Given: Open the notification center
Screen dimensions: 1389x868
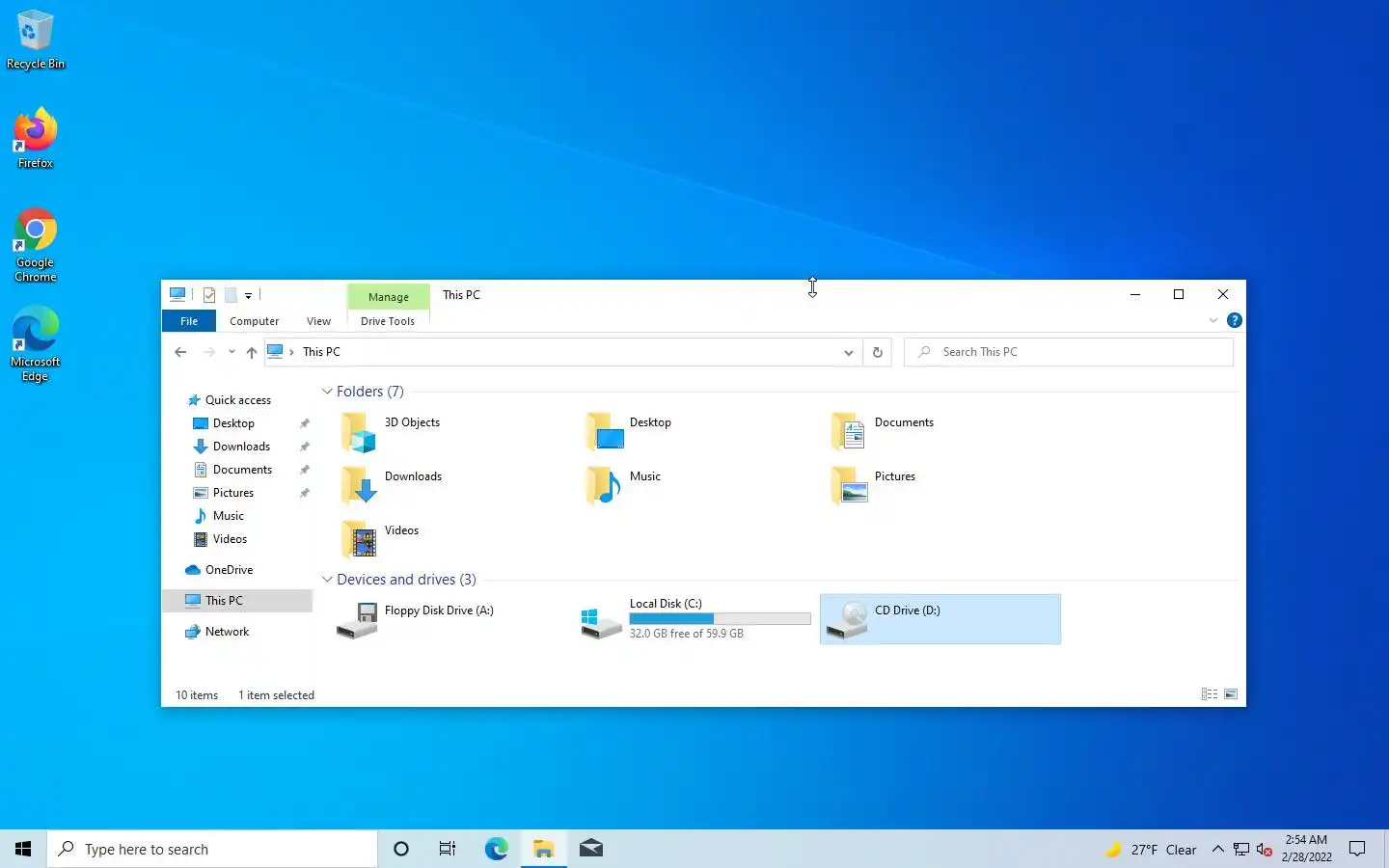Looking at the screenshot, I should [x=1357, y=849].
